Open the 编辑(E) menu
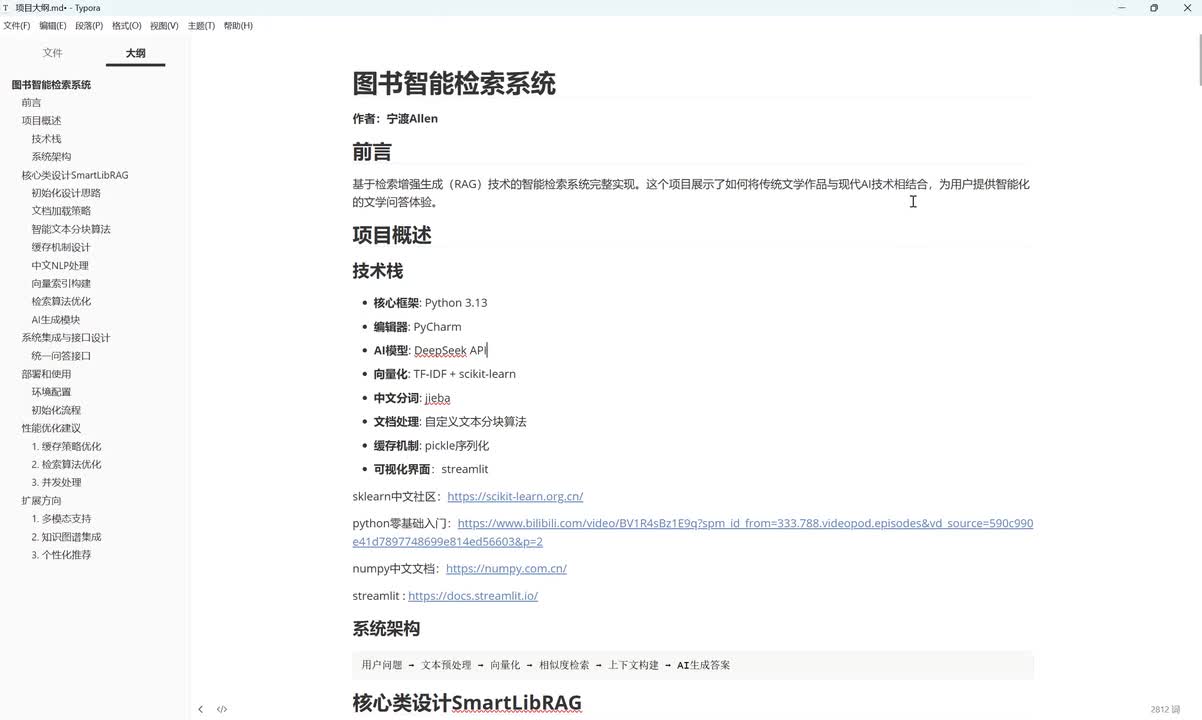Screen dimensions: 1202x720 (53, 26)
